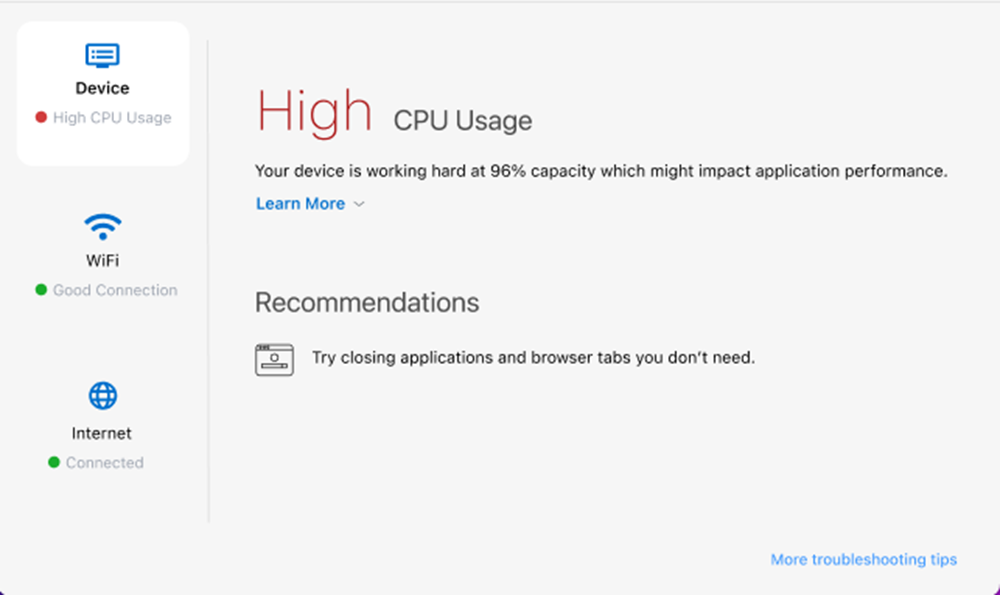Click the browser window recommendation icon
The image size is (1000, 595).
coord(274,359)
